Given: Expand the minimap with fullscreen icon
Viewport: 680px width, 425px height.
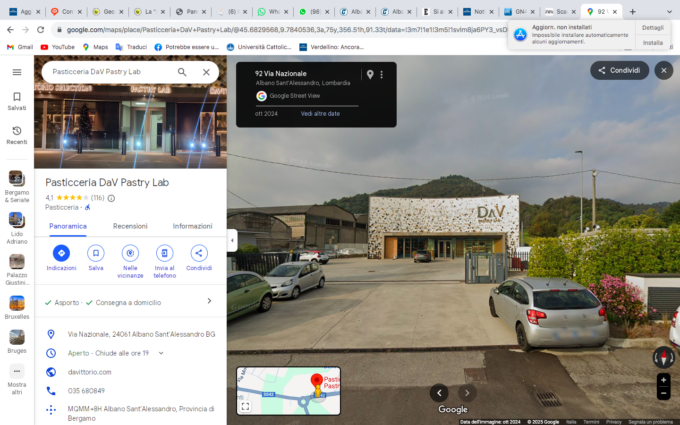Looking at the screenshot, I should (x=246, y=405).
